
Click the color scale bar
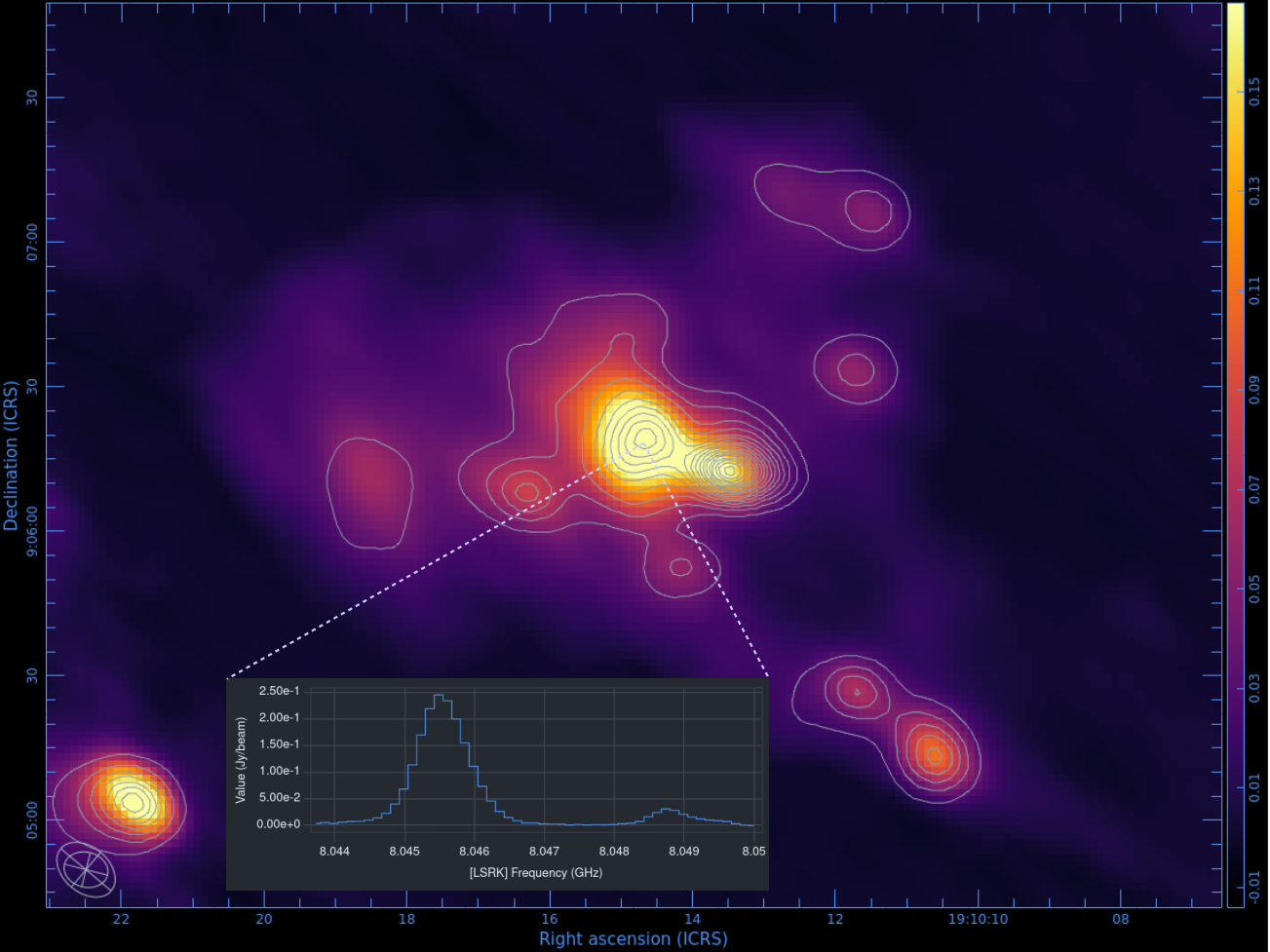point(1235,454)
